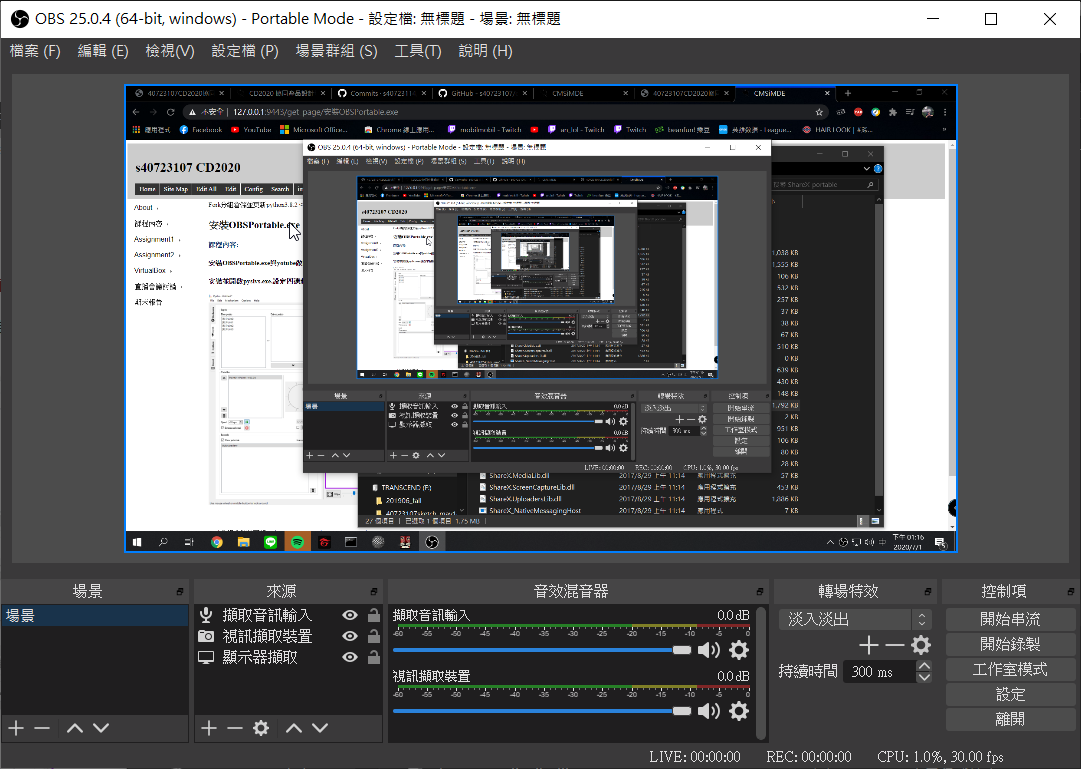Lock the 顯示器擷取 source
The image size is (1081, 769).
click(x=373, y=658)
